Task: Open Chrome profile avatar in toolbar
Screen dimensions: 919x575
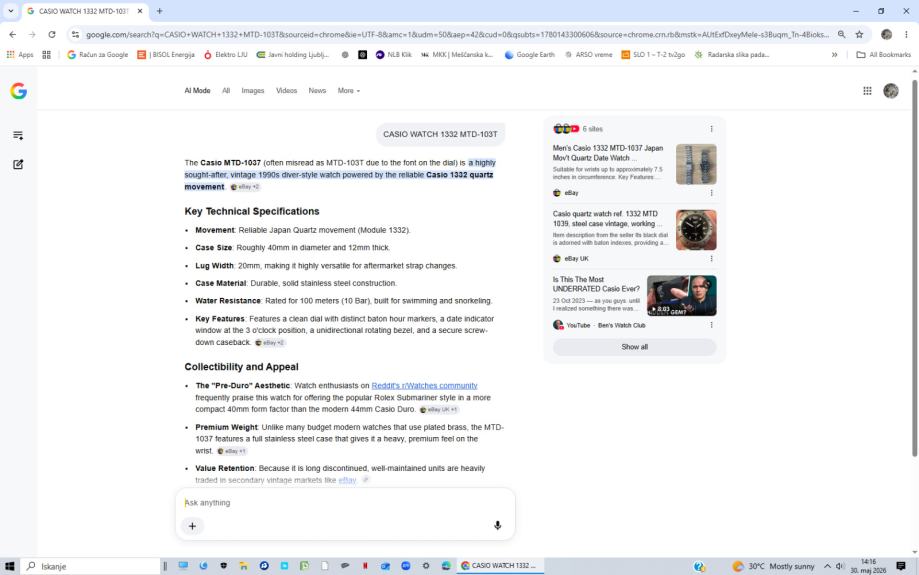Action: click(x=886, y=35)
